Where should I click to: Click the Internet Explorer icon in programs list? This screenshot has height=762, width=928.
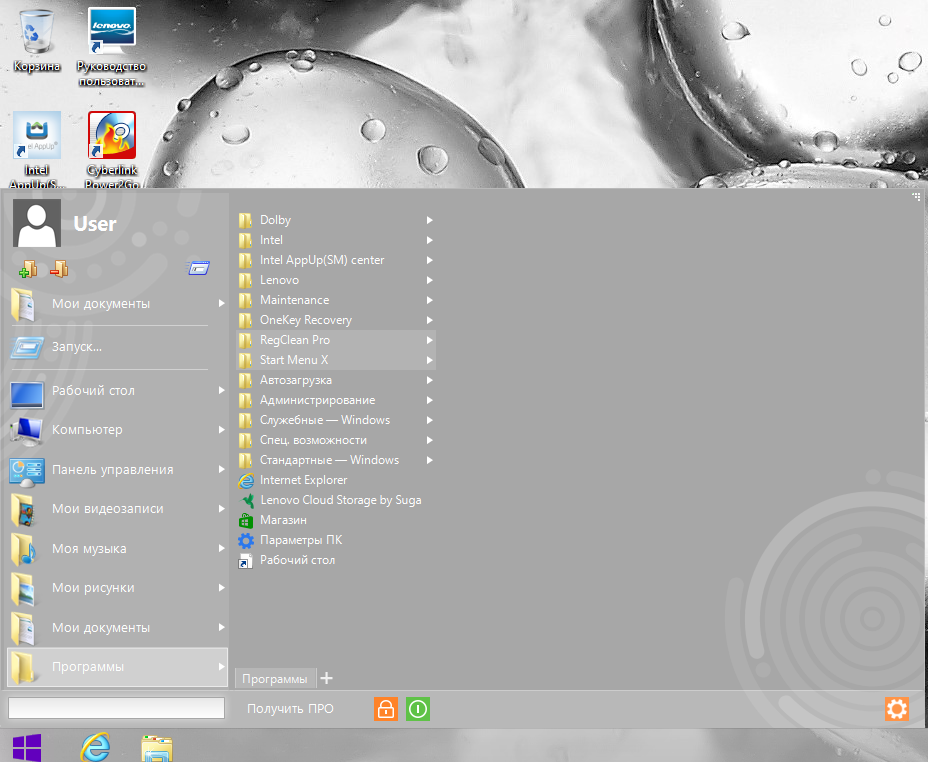pos(246,480)
